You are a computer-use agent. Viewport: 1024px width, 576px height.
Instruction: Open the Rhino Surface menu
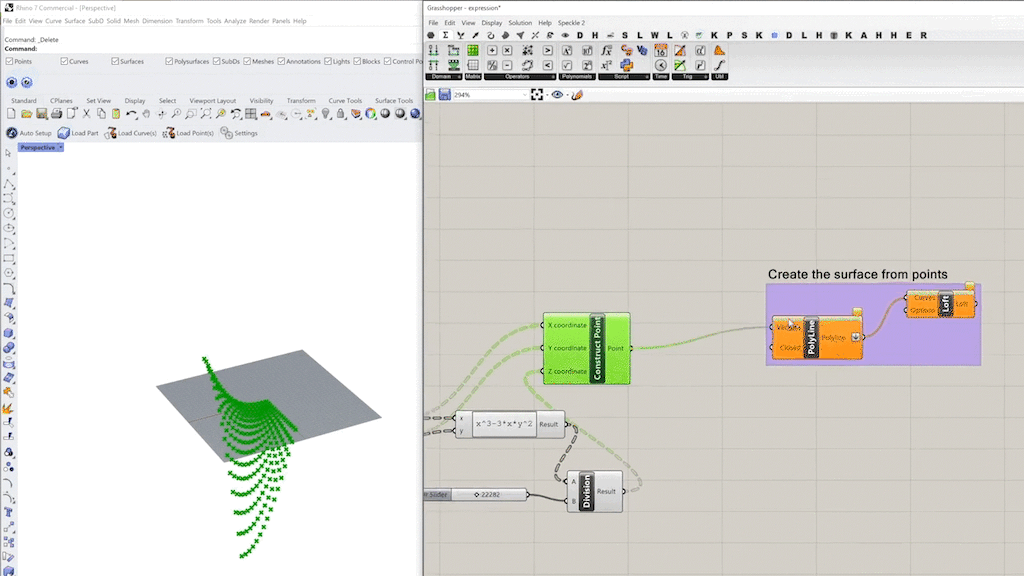74,21
